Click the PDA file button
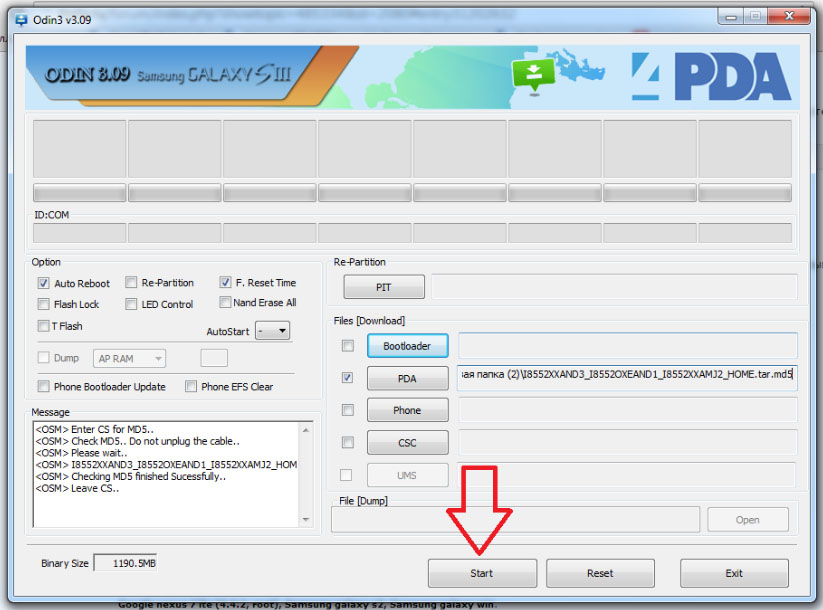Screen dimensions: 823x610 tap(407, 378)
